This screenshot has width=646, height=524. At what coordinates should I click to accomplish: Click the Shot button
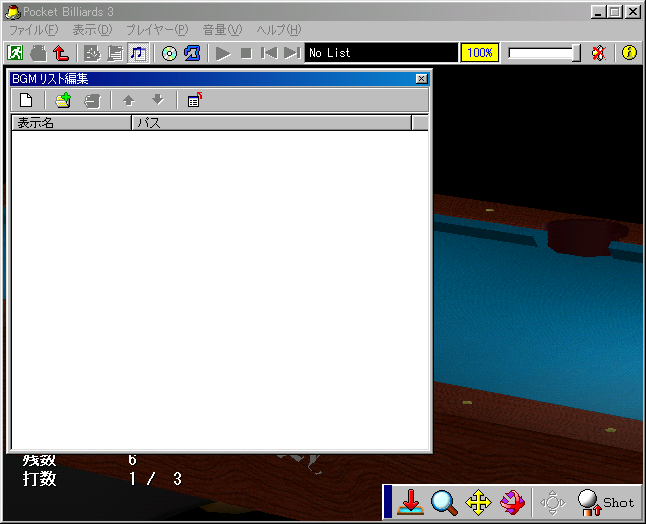point(606,502)
